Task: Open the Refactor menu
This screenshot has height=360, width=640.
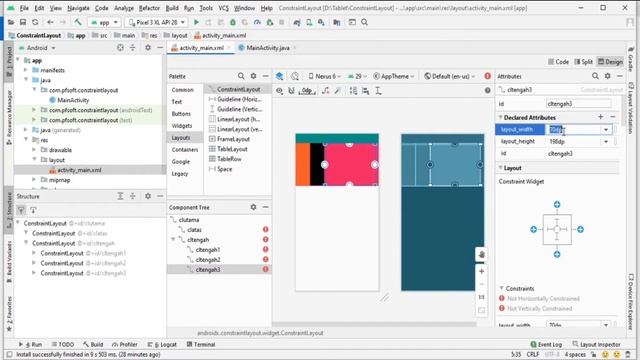Action: (x=149, y=8)
